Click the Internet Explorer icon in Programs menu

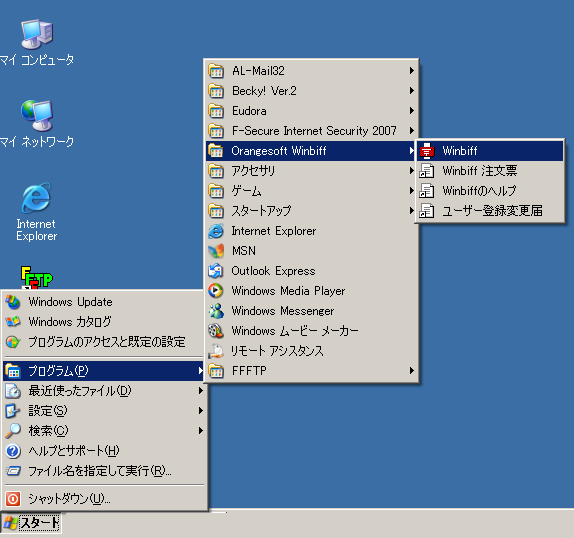(x=216, y=231)
